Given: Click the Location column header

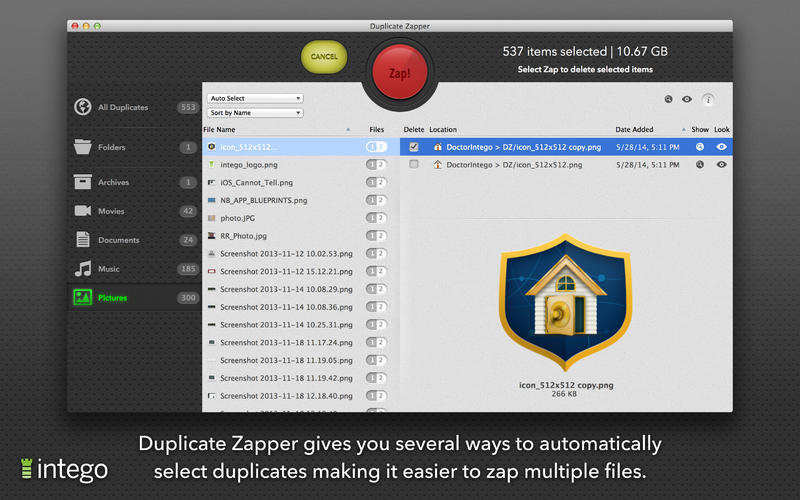Looking at the screenshot, I should click(x=443, y=130).
